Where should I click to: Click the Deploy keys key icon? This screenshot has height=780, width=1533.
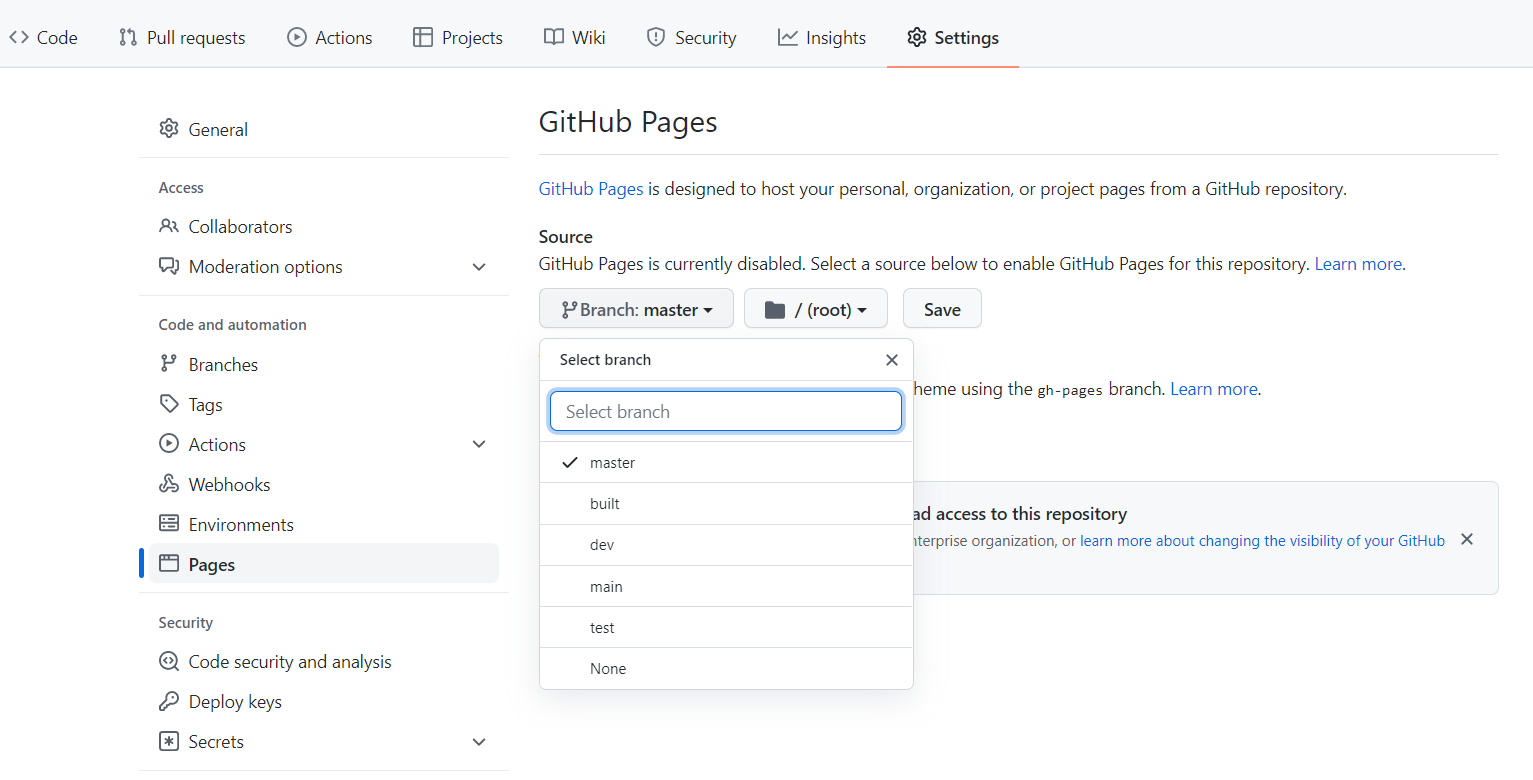pyautogui.click(x=169, y=701)
